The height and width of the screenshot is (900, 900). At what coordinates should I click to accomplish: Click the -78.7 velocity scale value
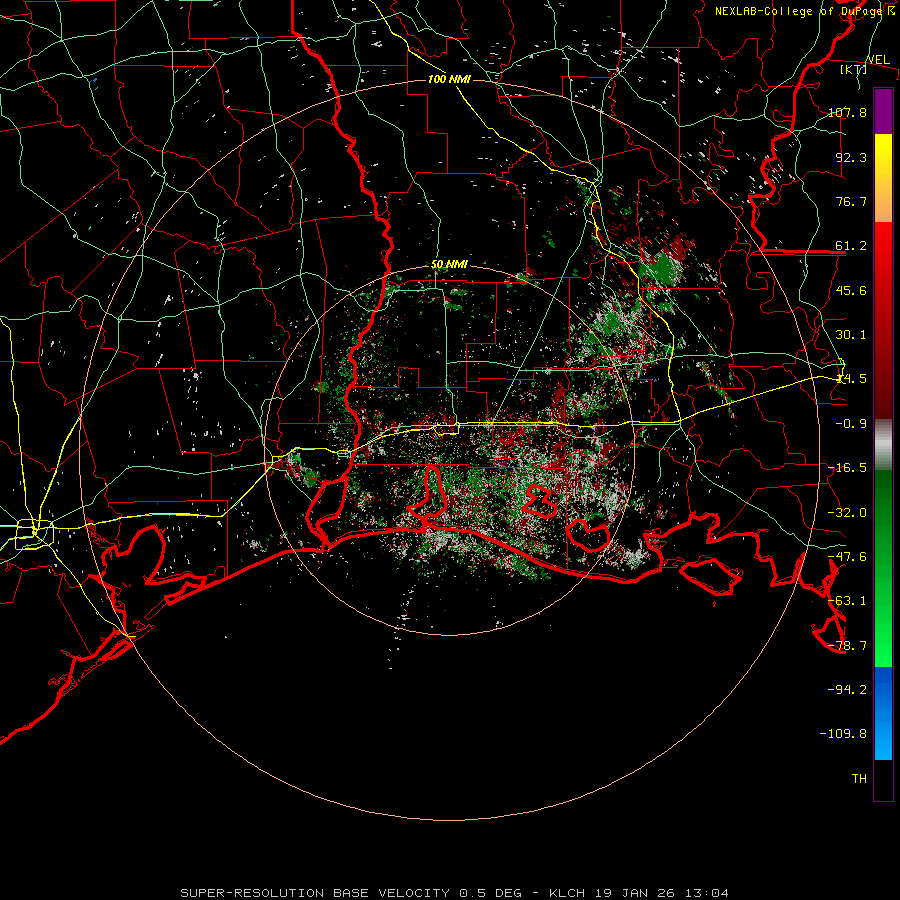[847, 646]
